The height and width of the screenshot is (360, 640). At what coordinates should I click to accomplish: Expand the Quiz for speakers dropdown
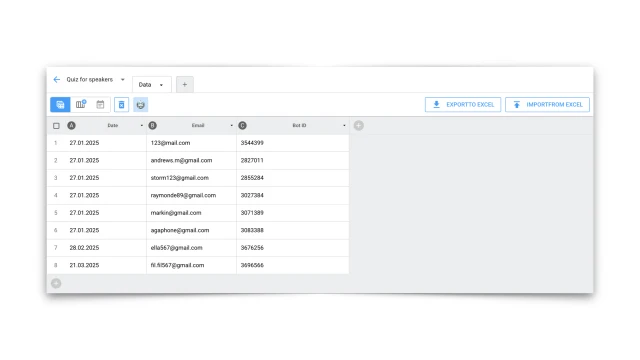122,80
